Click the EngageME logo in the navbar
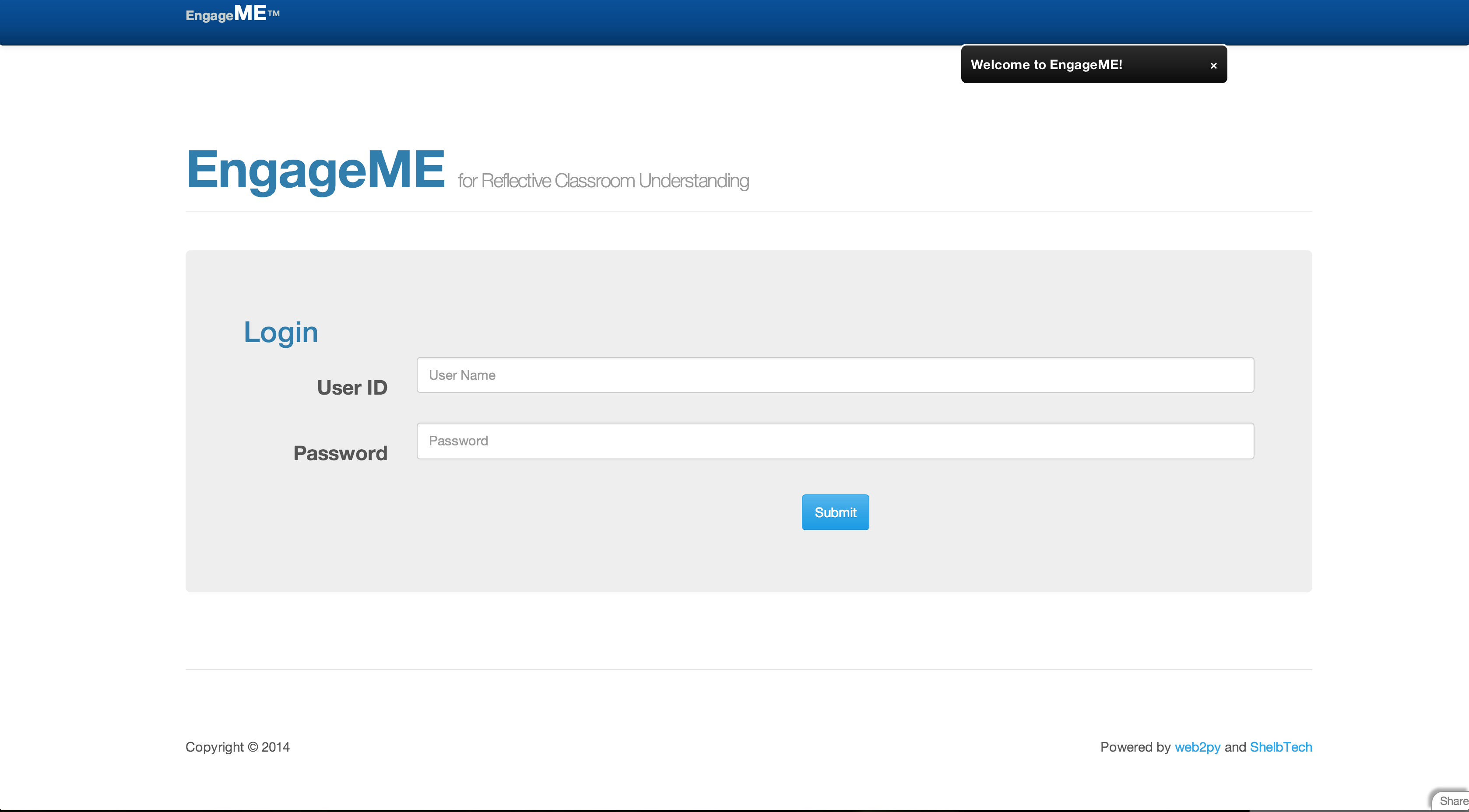1469x812 pixels. pos(233,14)
